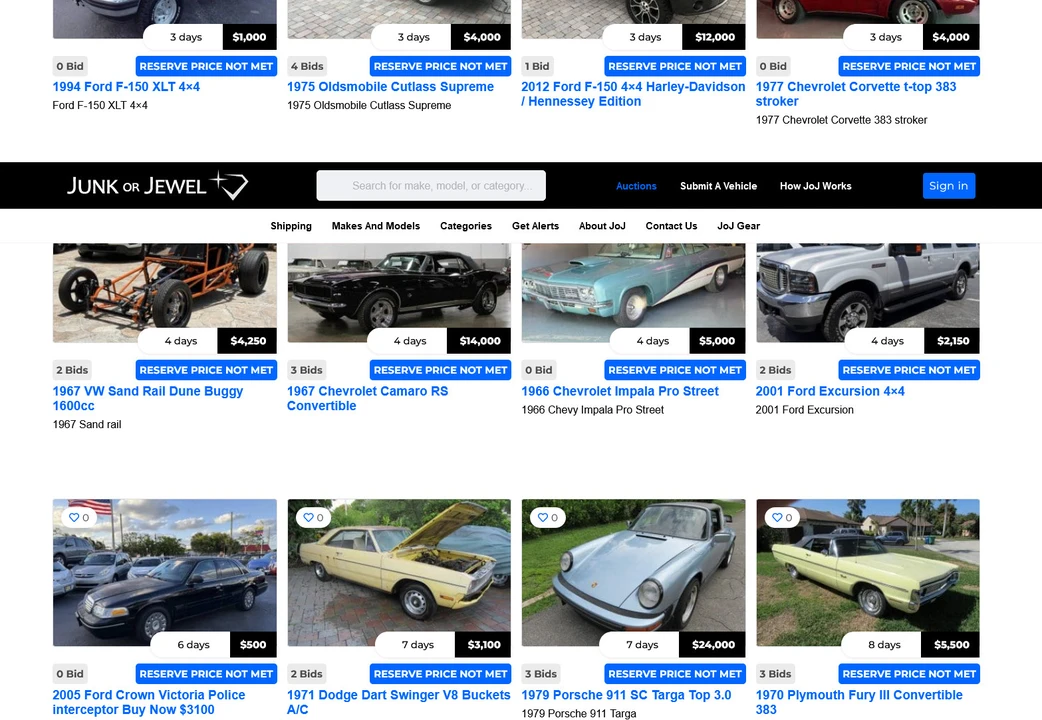Open 1977 Chevrolet Corvette t-top listing
The width and height of the screenshot is (1042, 720).
[856, 94]
